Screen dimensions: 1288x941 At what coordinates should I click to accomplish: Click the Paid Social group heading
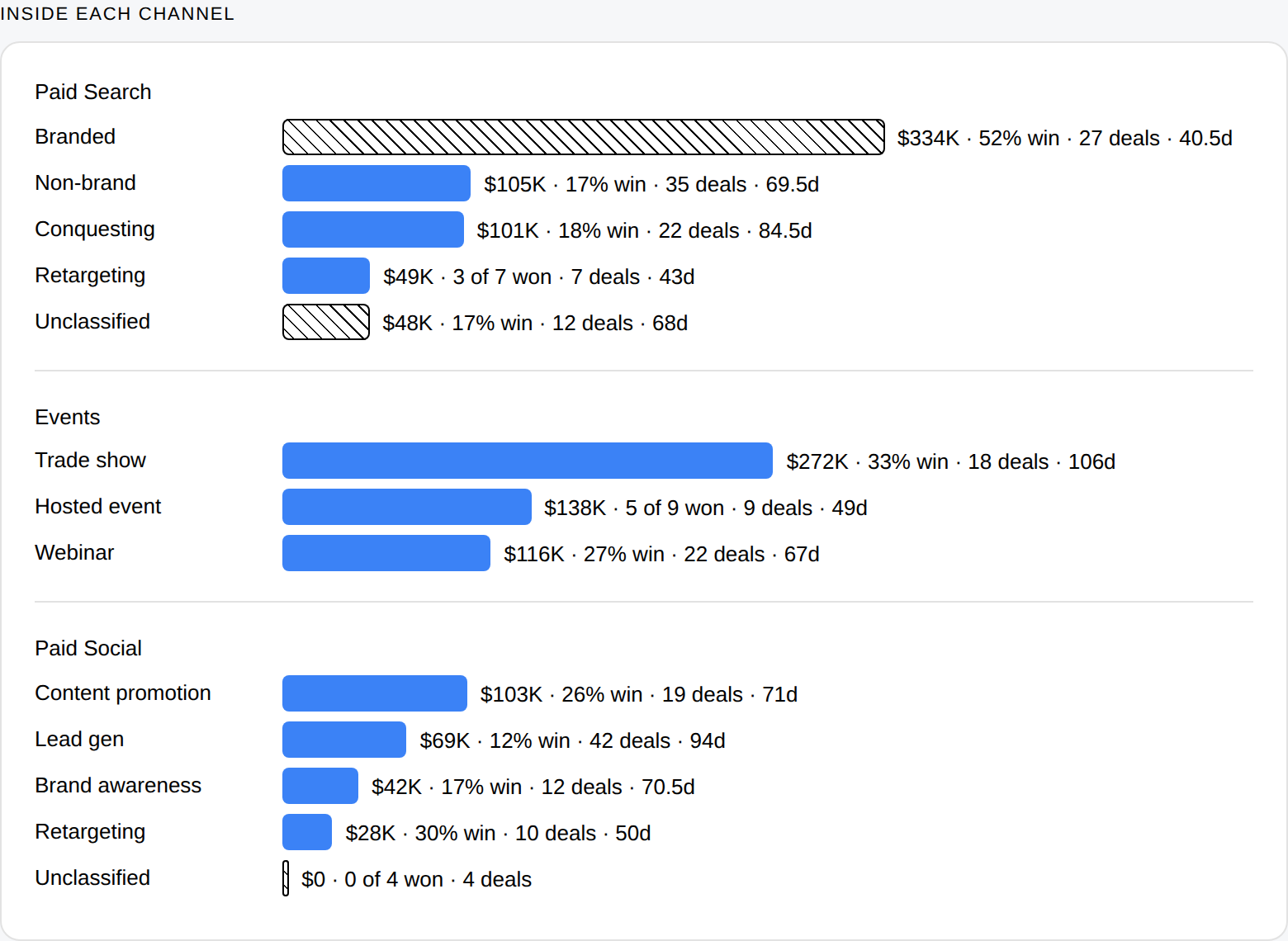(x=88, y=648)
